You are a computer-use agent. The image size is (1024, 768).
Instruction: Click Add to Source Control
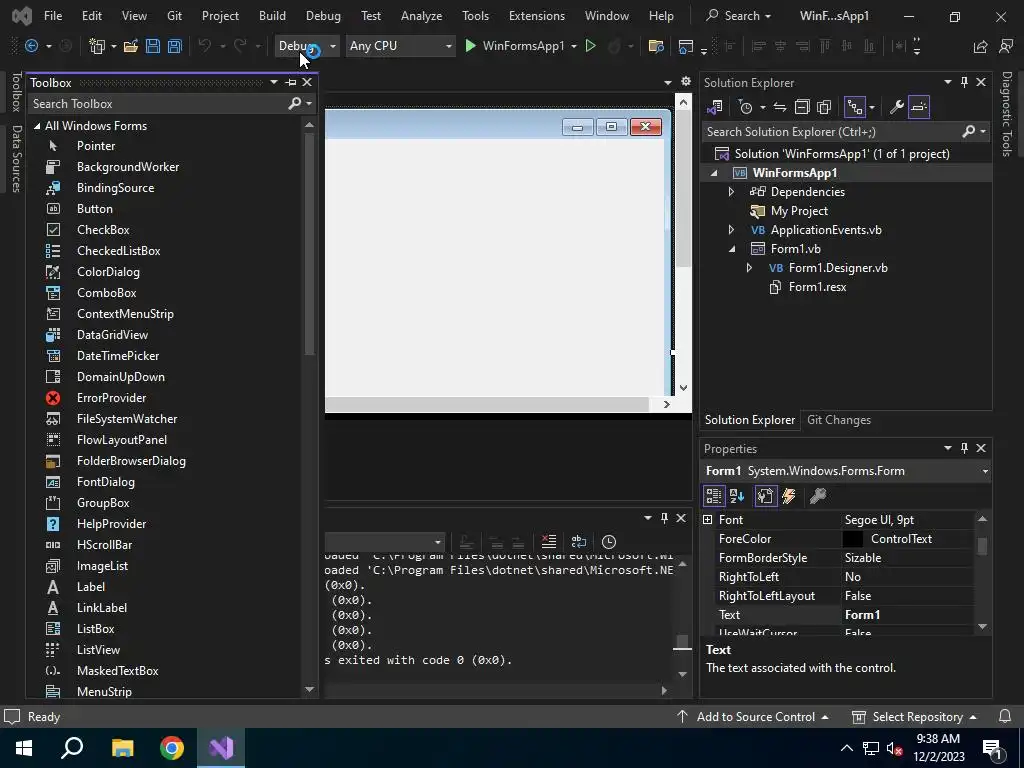[x=755, y=716]
